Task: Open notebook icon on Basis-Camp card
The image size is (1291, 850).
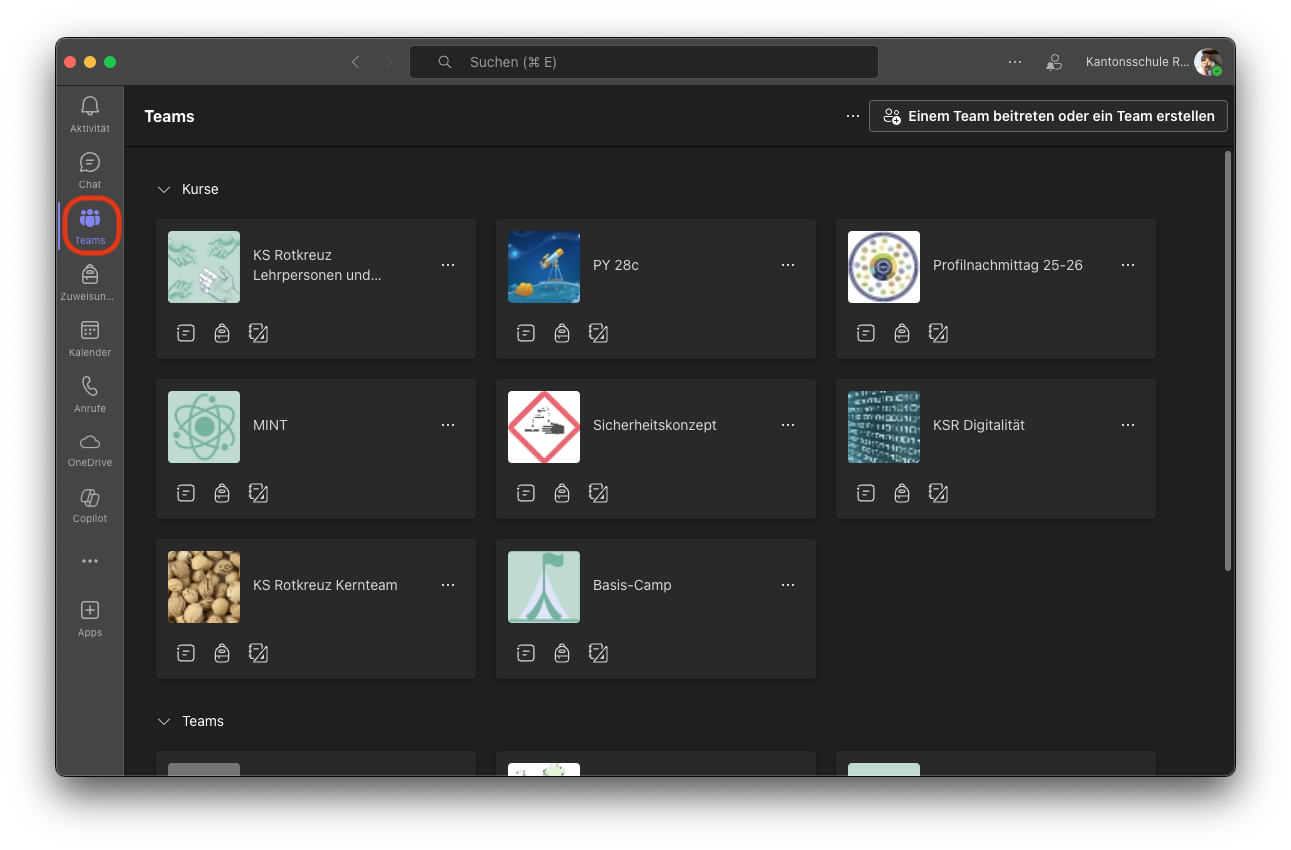Action: [x=526, y=653]
